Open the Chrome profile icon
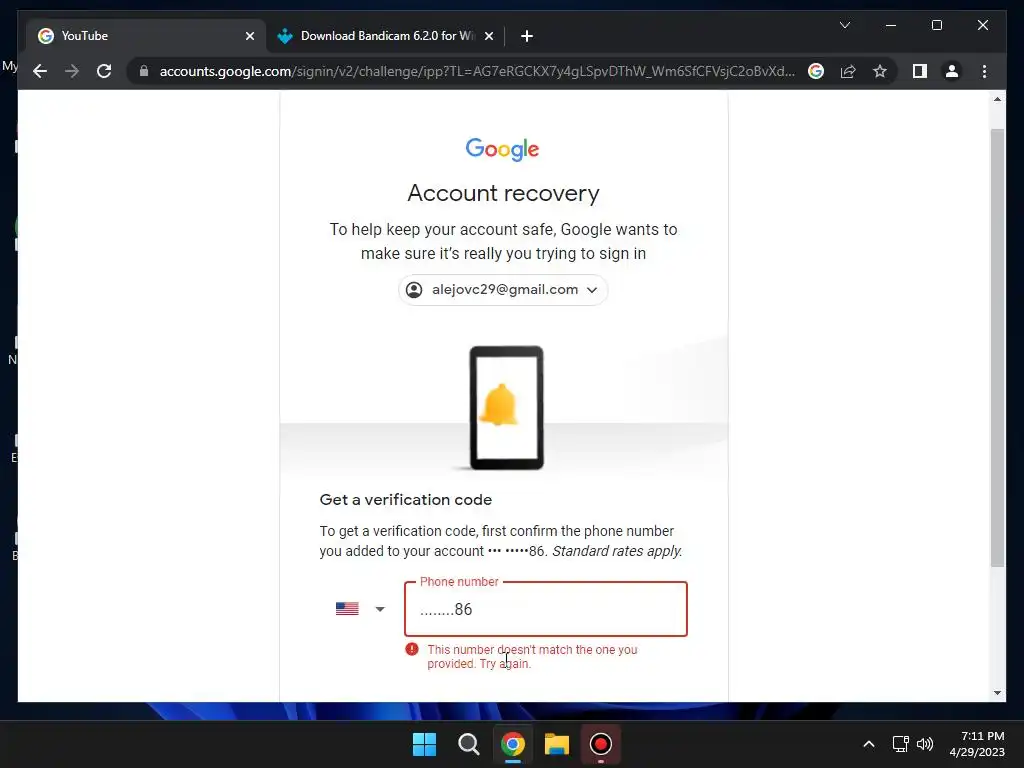1024x768 pixels. 952,71
